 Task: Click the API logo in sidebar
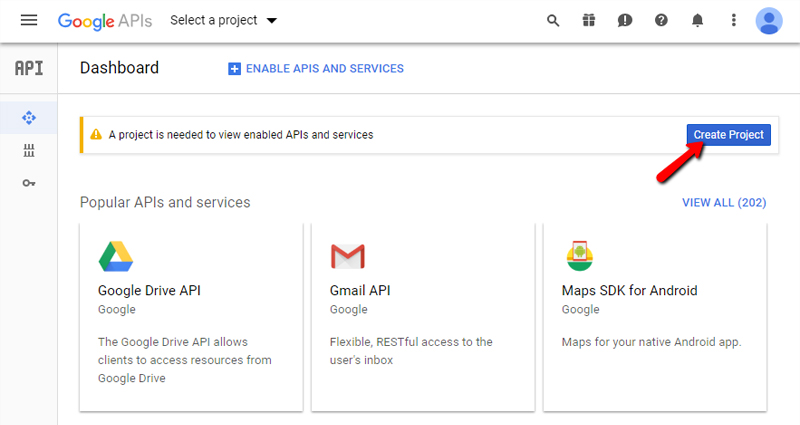coord(29,68)
